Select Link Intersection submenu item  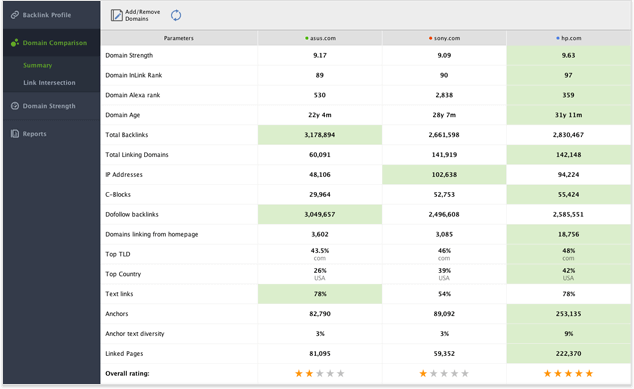tap(49, 82)
